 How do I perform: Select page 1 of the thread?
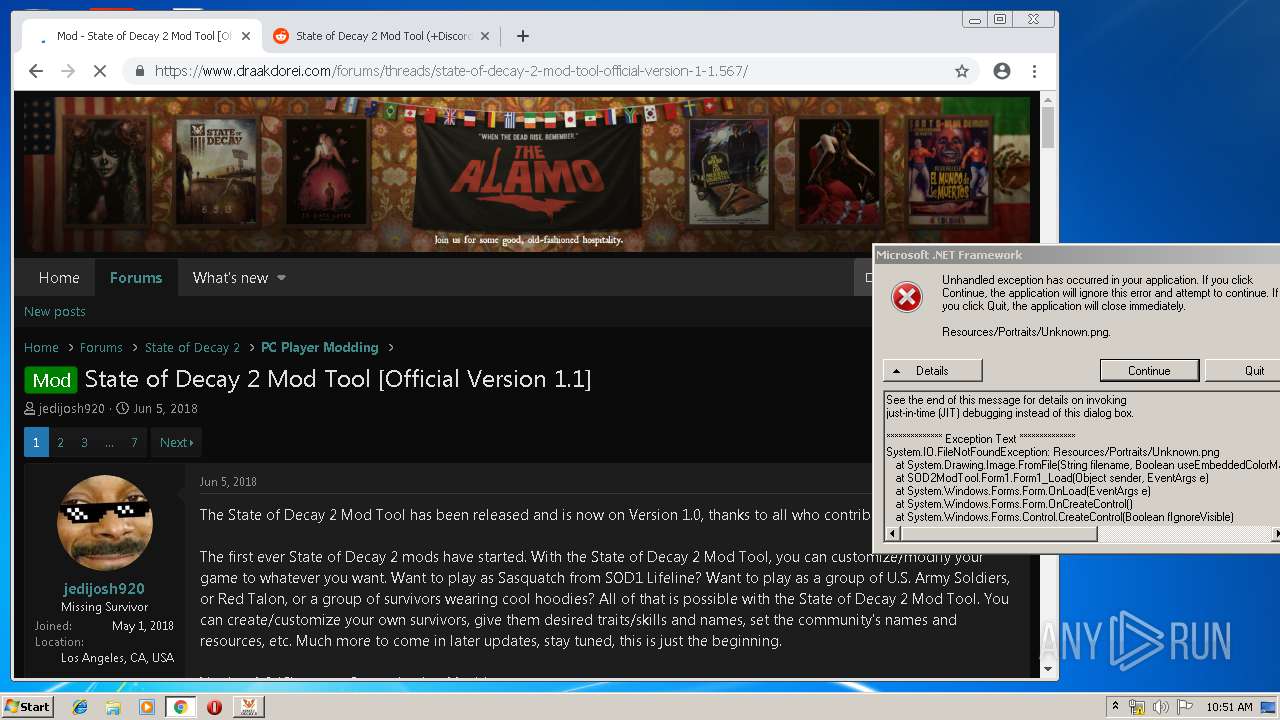pos(36,442)
